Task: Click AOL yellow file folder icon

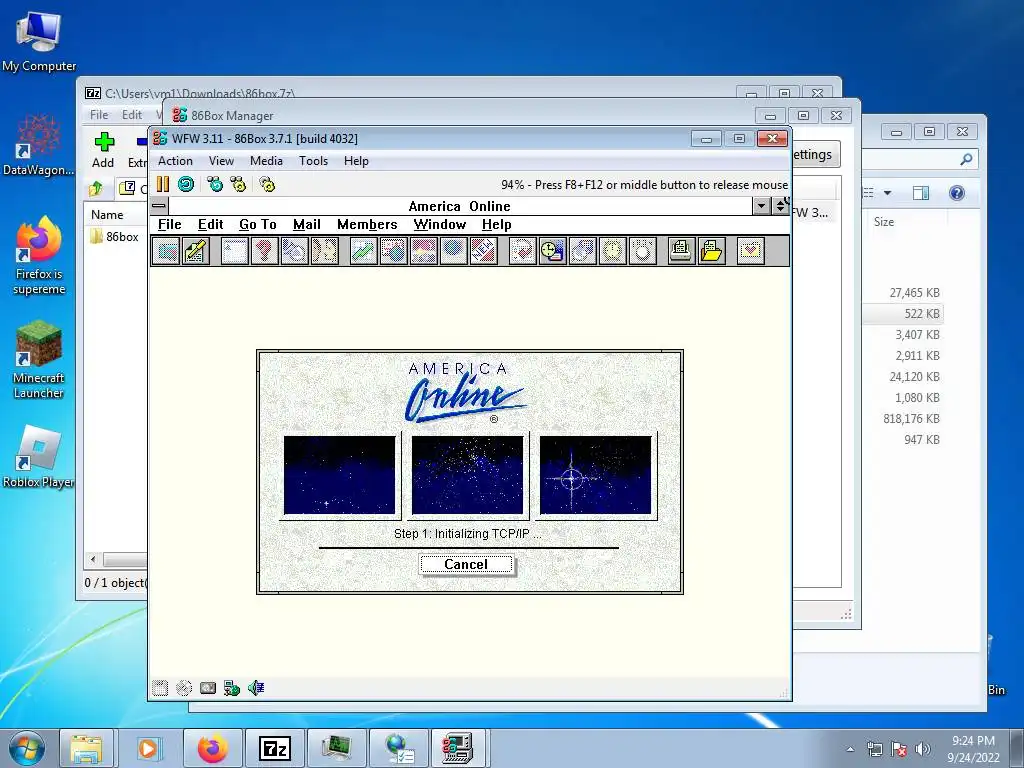Action: pyautogui.click(x=711, y=251)
